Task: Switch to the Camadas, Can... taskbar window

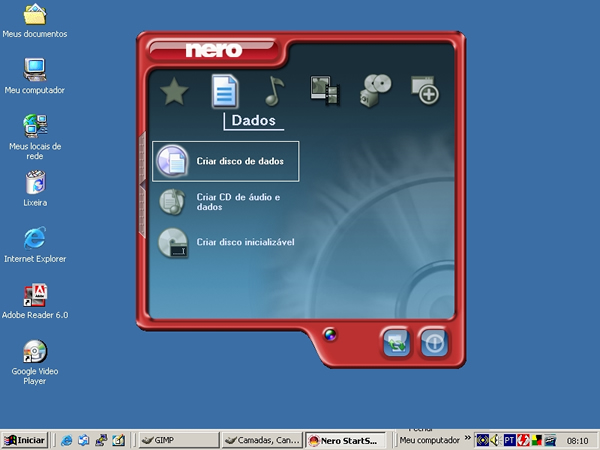Action: (x=262, y=440)
